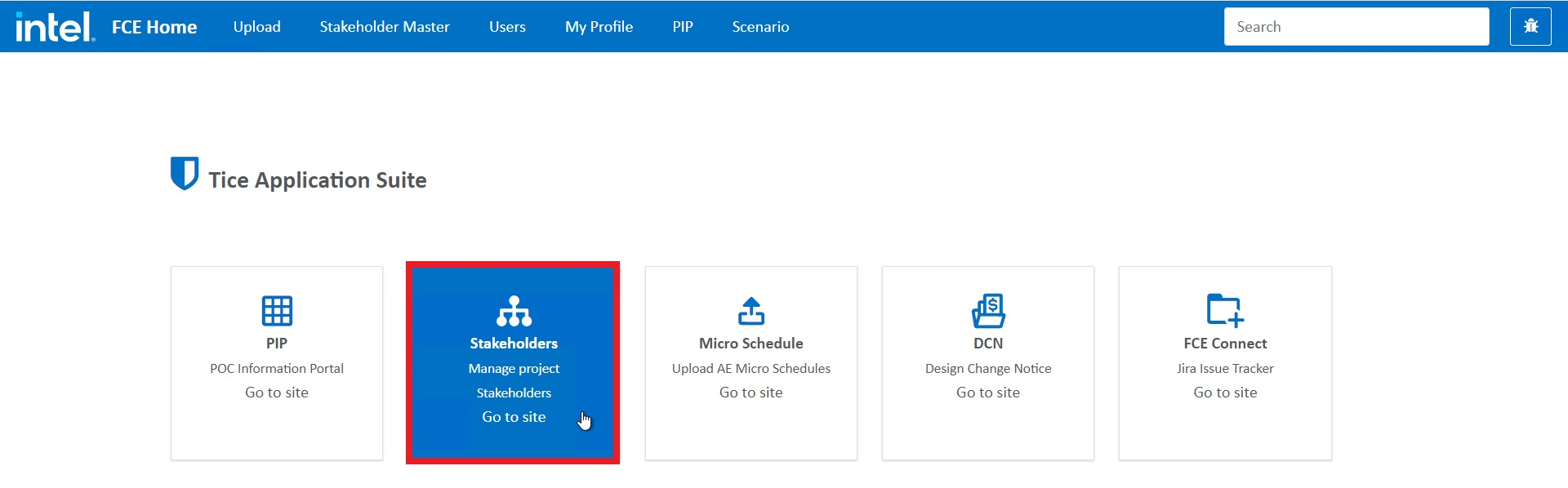Focus the Search input field

click(1356, 27)
